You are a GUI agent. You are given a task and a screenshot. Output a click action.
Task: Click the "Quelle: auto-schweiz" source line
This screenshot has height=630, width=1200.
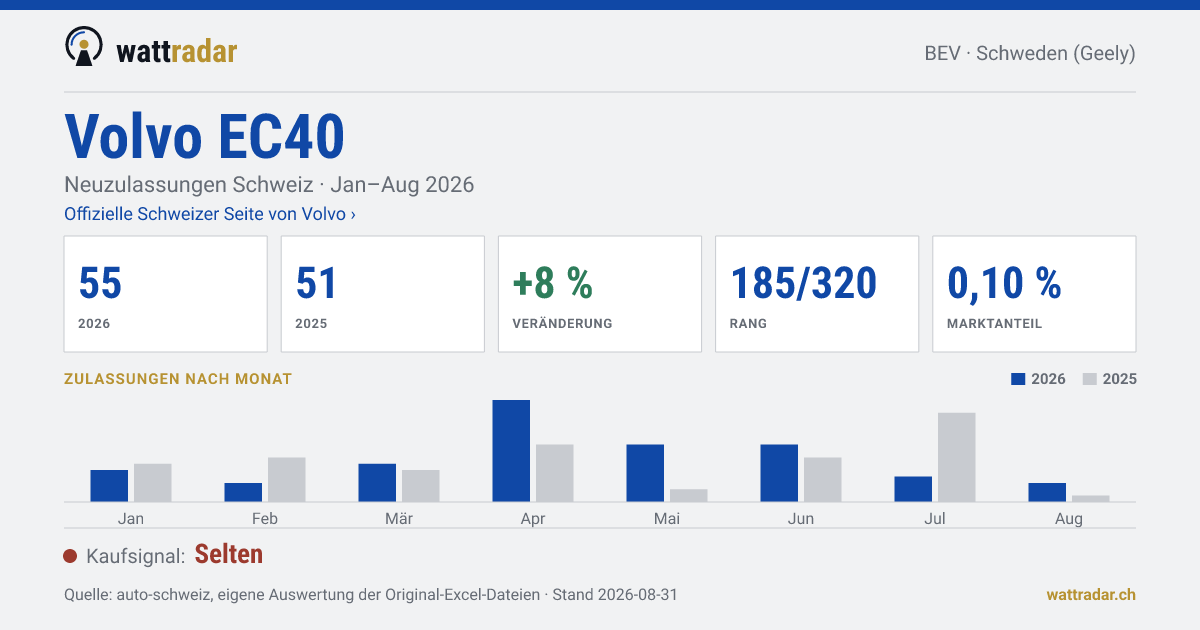click(x=371, y=594)
